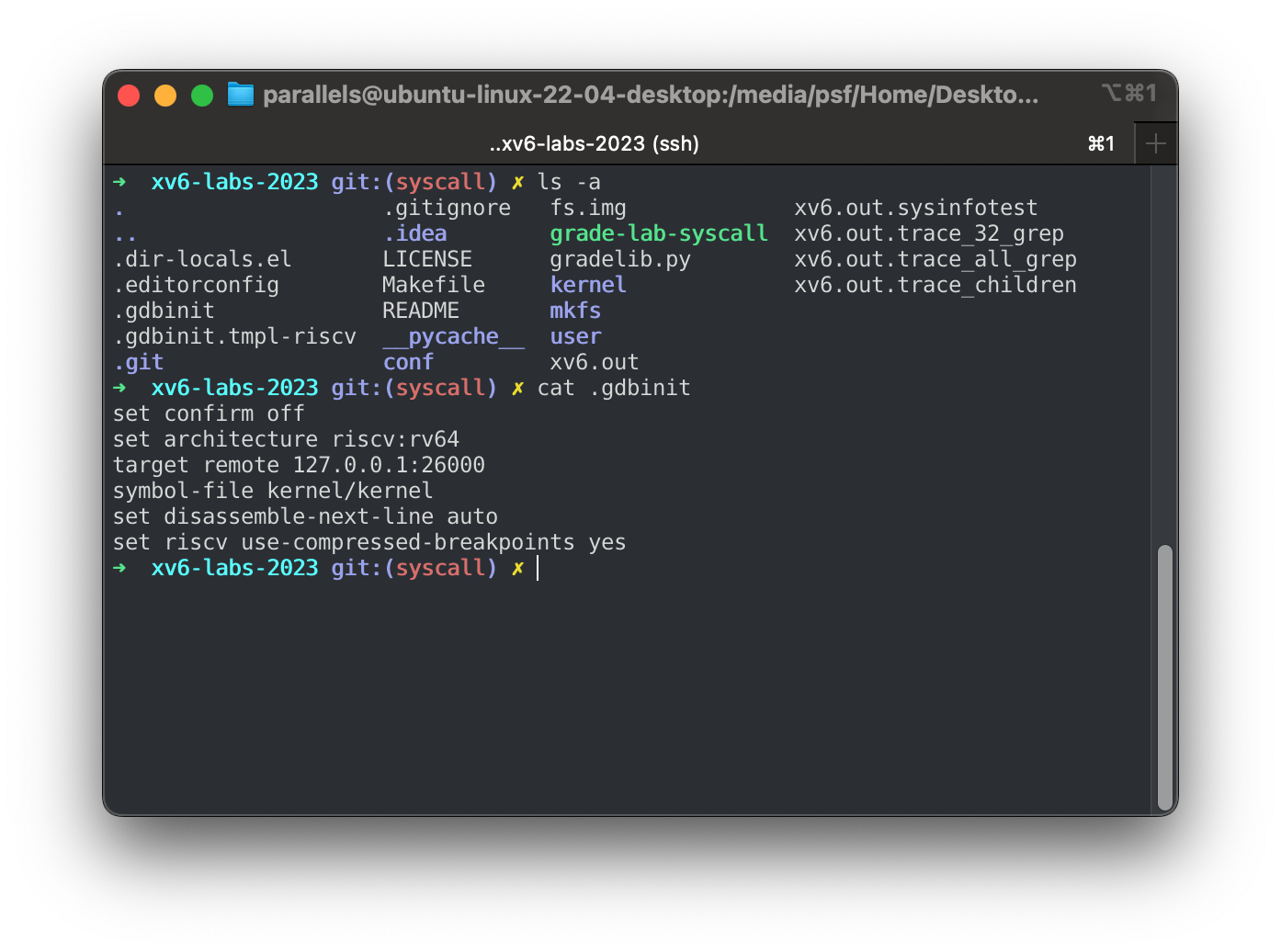Select the '..xv6-labs-2023 (ssh)' tab
This screenshot has width=1281, height=952.
(x=593, y=143)
